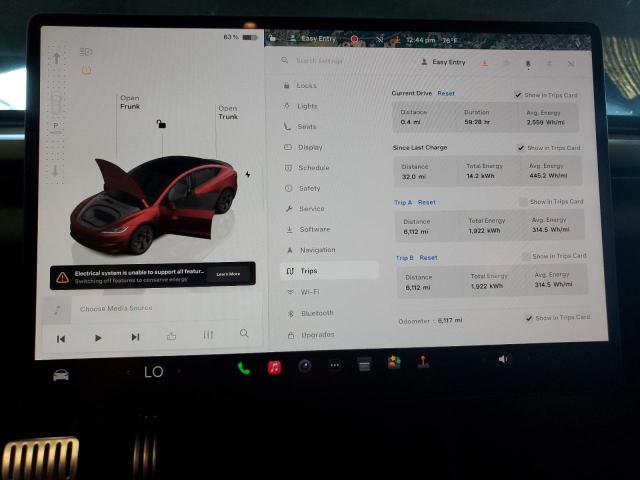This screenshot has height=480, width=640.
Task: Tap the notifications bell icon in settings header
Action: click(528, 64)
